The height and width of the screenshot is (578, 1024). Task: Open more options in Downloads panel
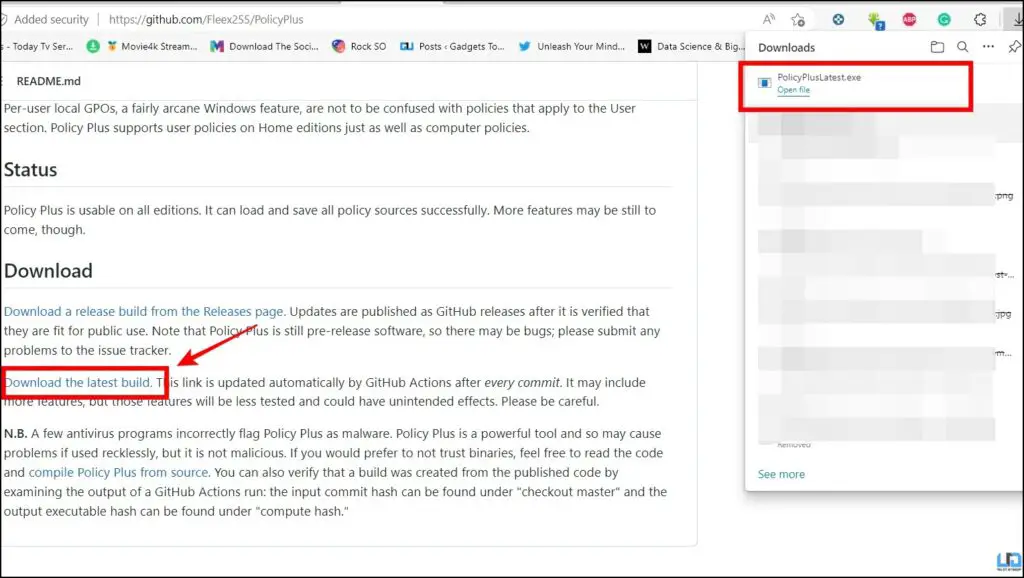pos(988,46)
